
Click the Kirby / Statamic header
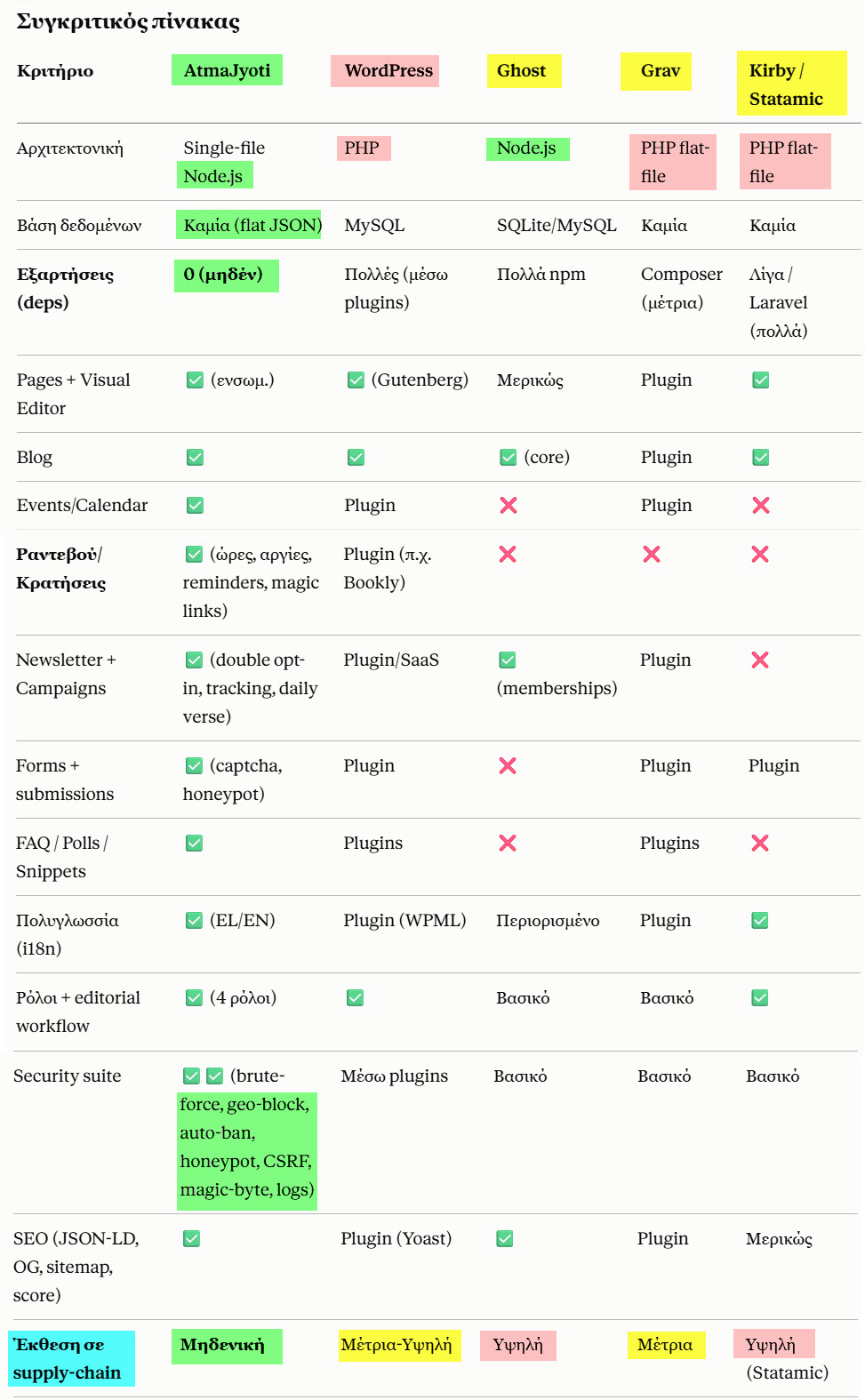[x=791, y=84]
